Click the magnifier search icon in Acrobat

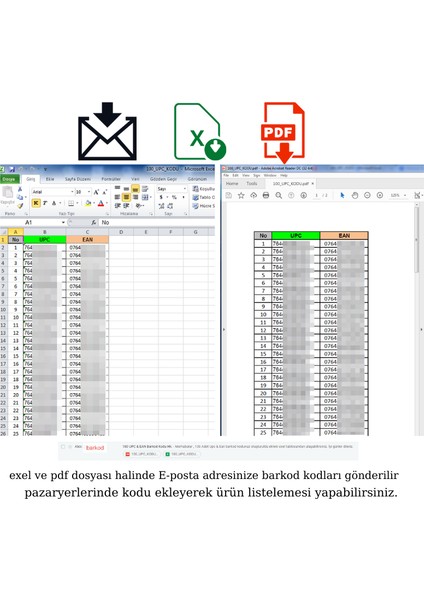coord(279,196)
